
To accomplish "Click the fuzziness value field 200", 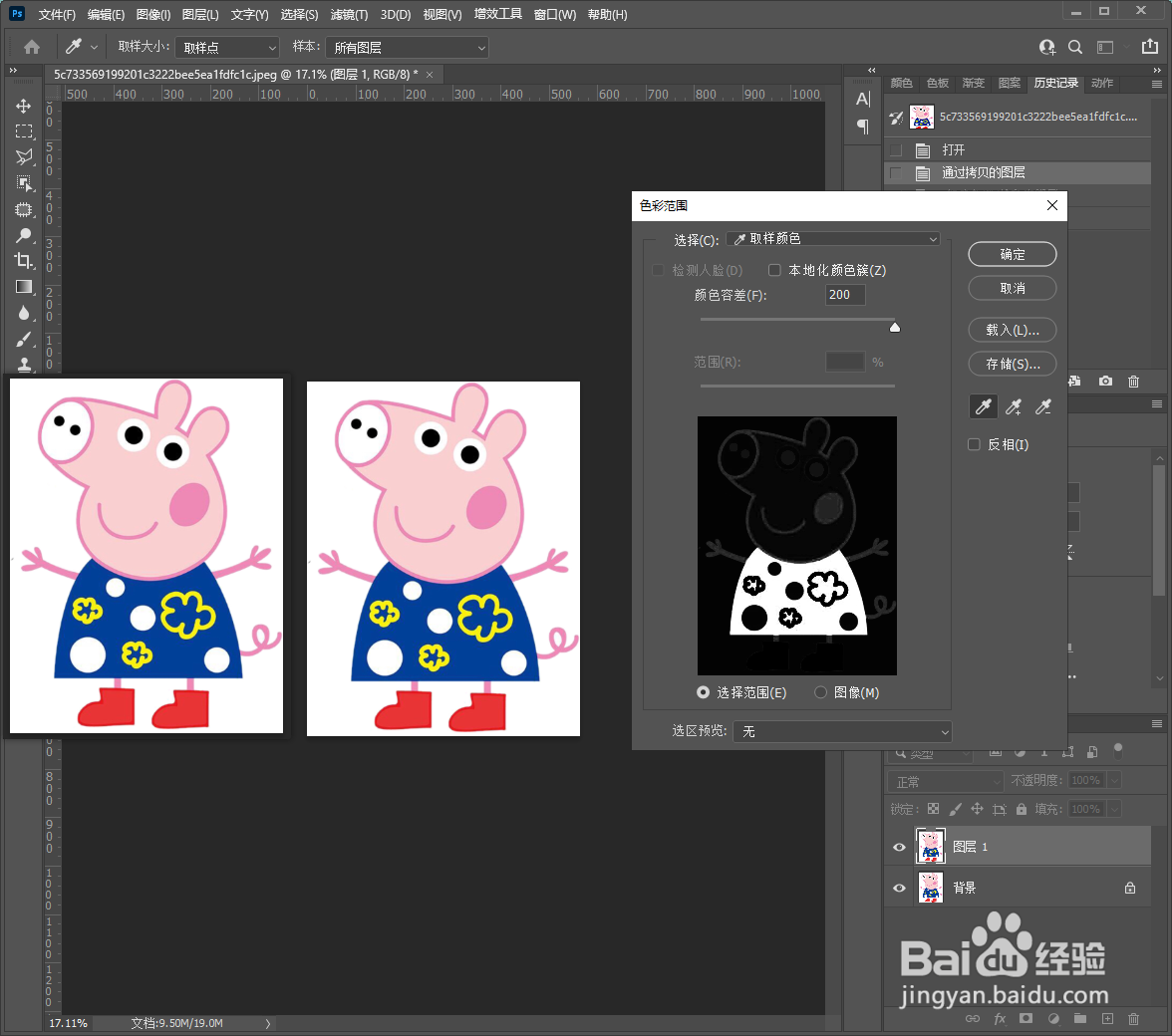I will point(845,295).
